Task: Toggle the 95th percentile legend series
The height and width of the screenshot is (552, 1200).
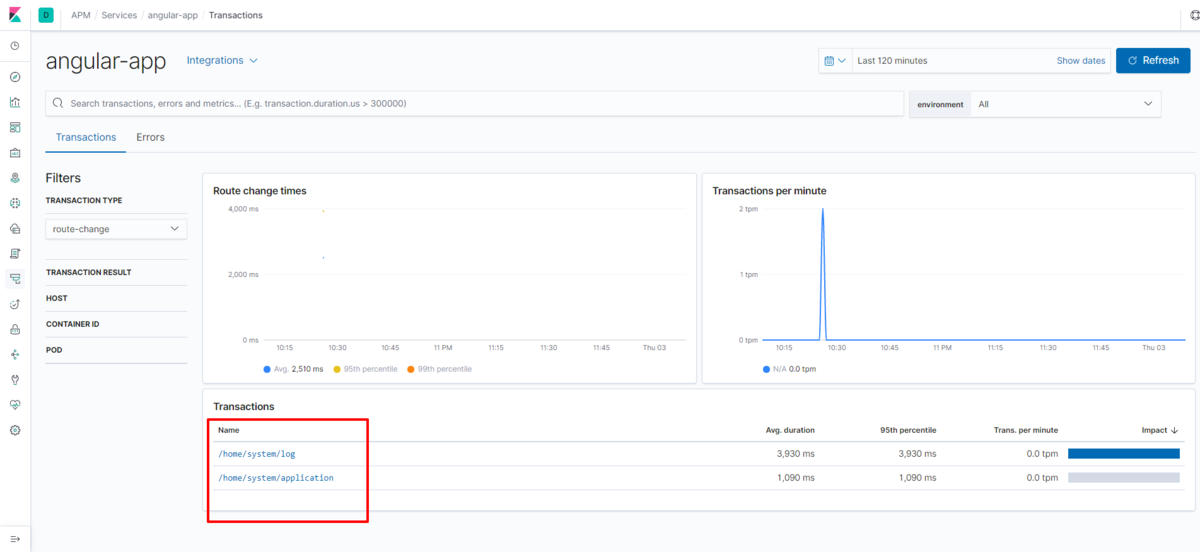Action: point(365,369)
